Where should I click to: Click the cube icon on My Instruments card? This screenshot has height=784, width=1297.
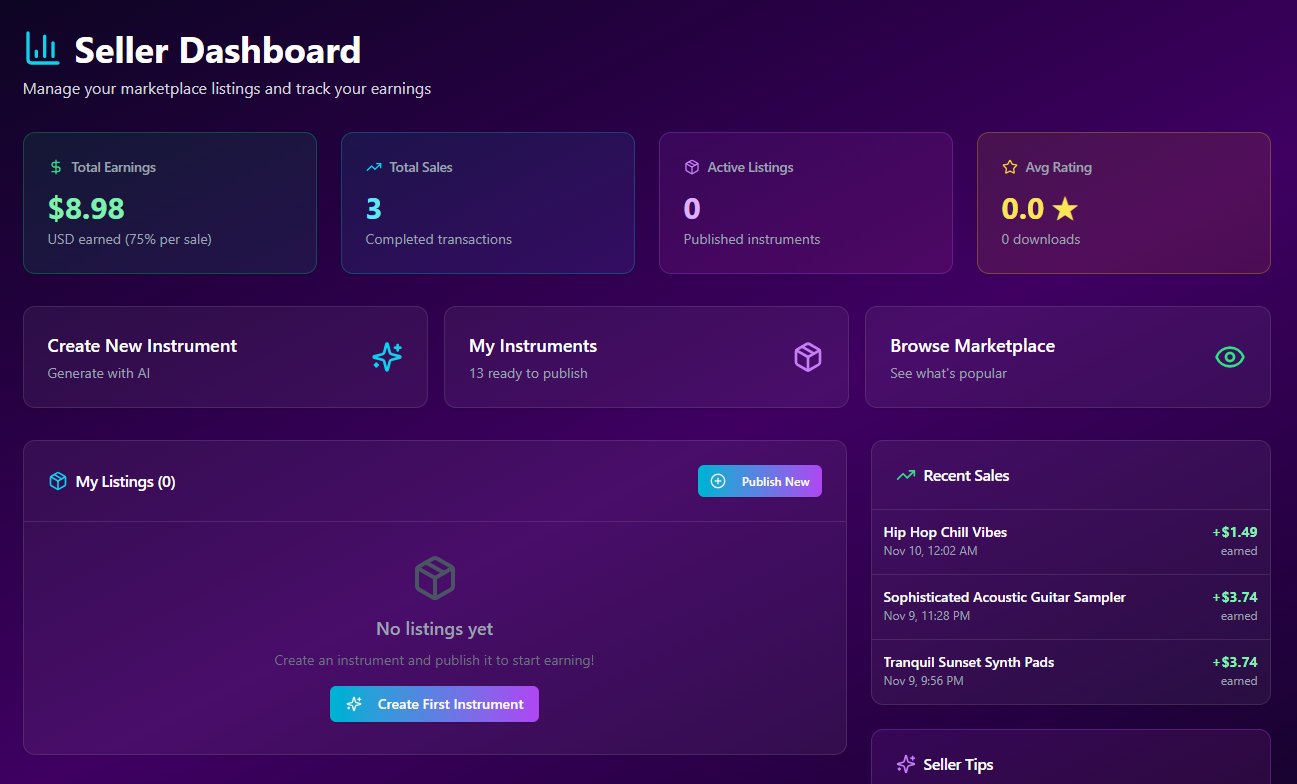808,357
